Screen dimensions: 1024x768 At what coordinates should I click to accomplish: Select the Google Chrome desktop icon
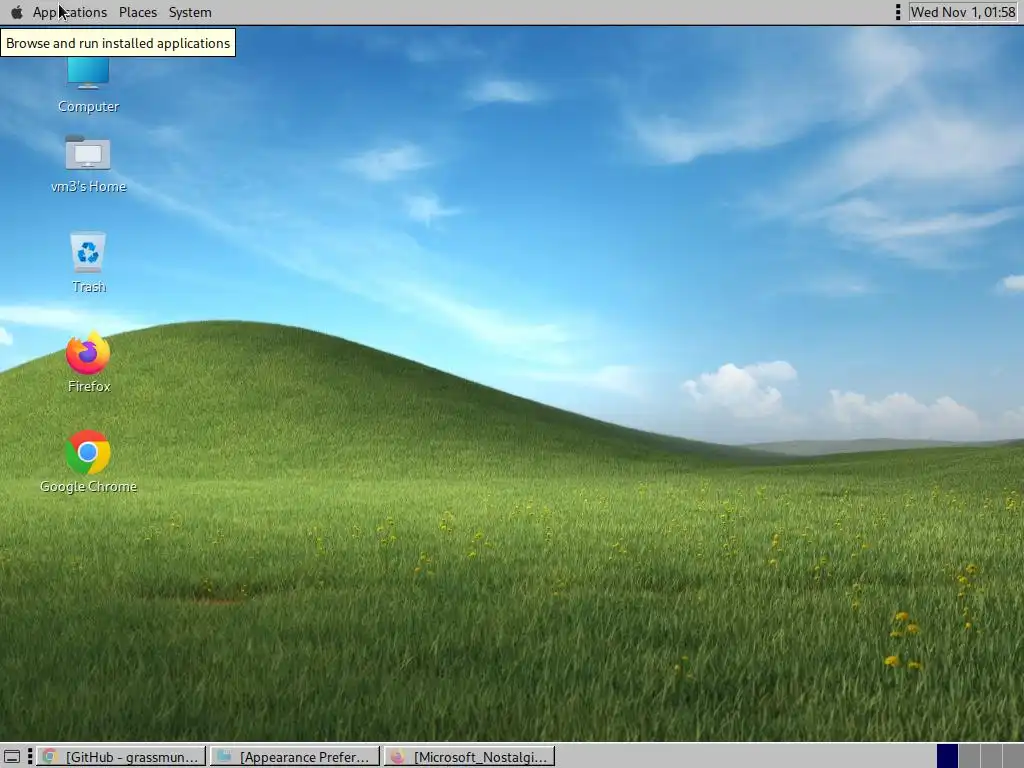[x=88, y=453]
